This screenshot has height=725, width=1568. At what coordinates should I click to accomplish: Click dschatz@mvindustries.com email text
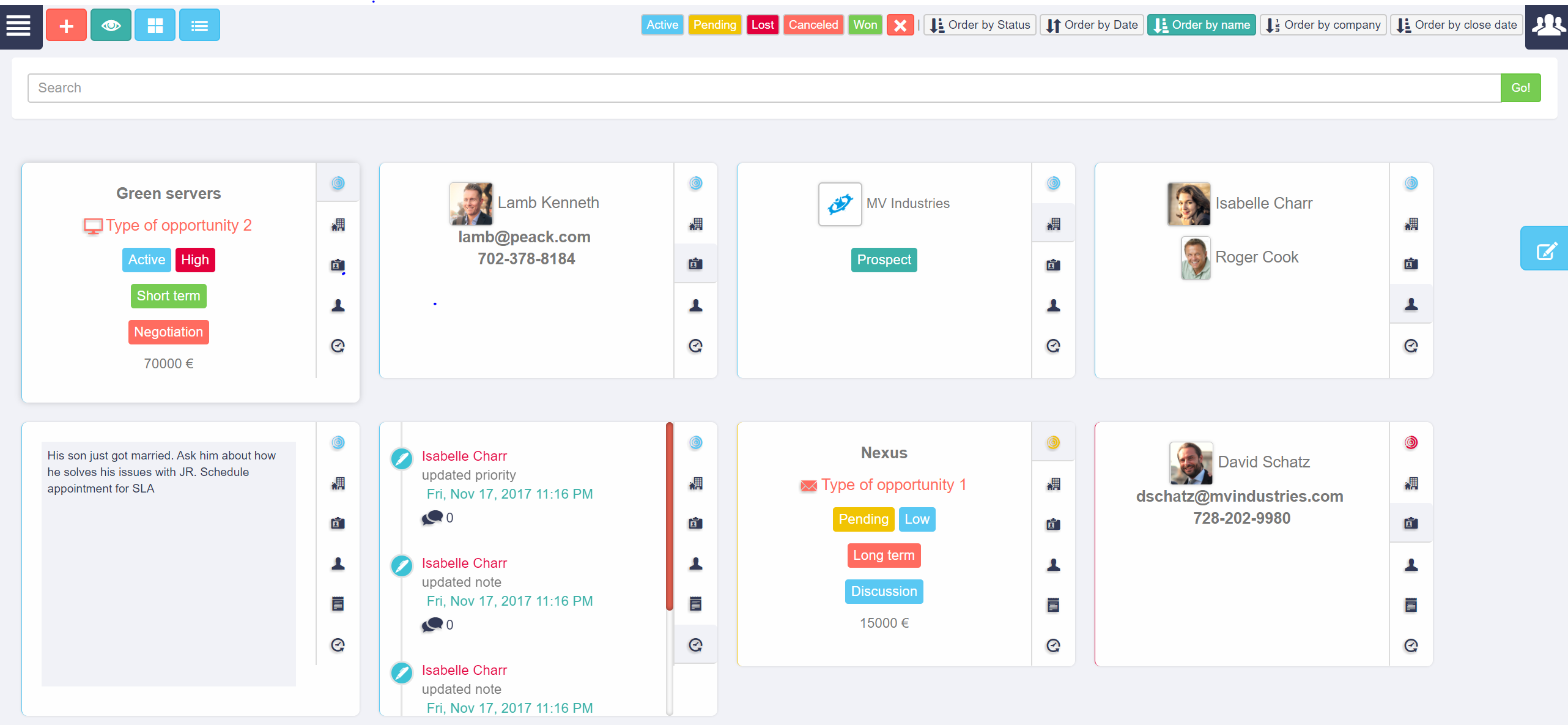tap(1240, 497)
